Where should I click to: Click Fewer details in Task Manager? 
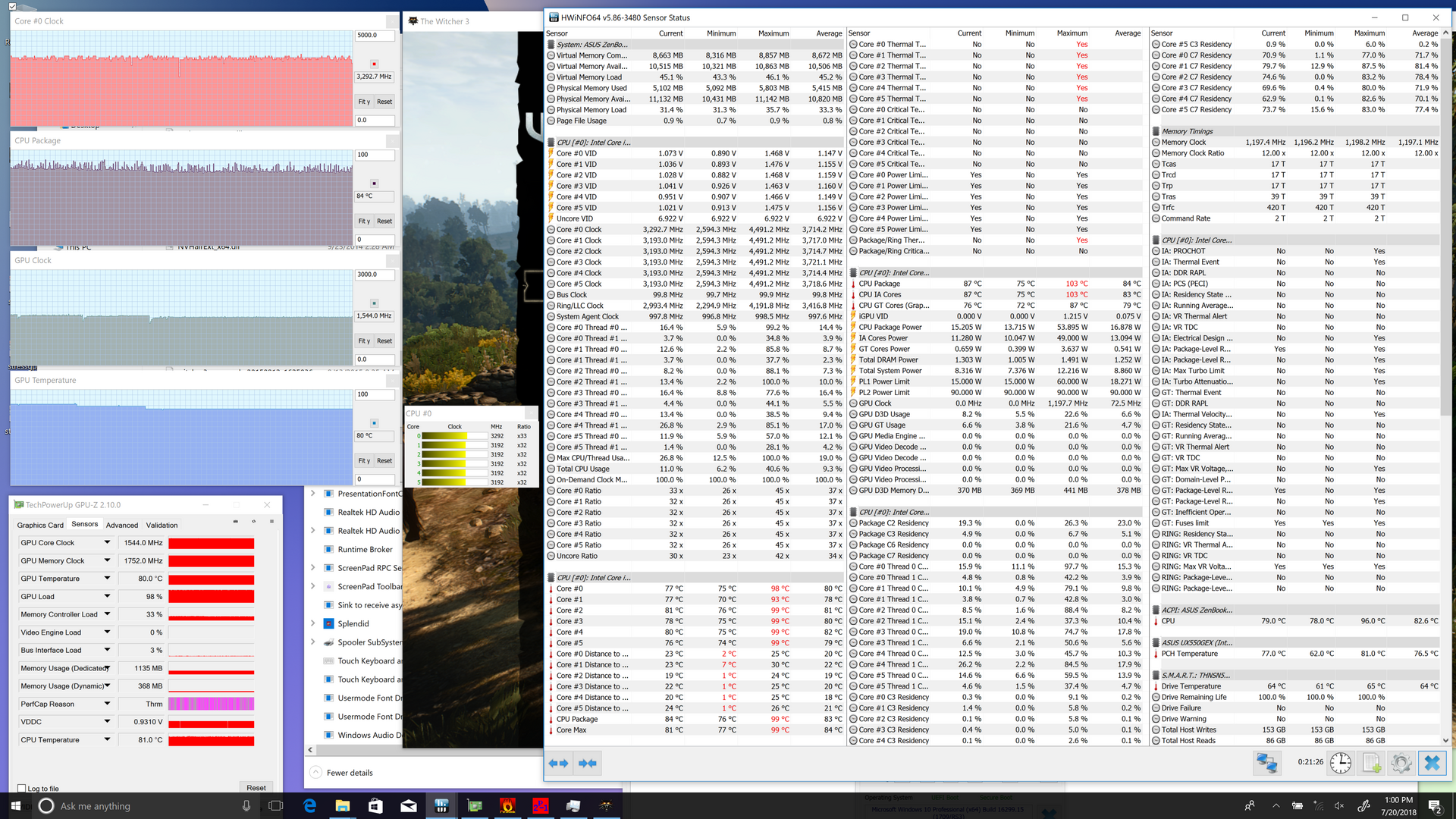(x=349, y=773)
